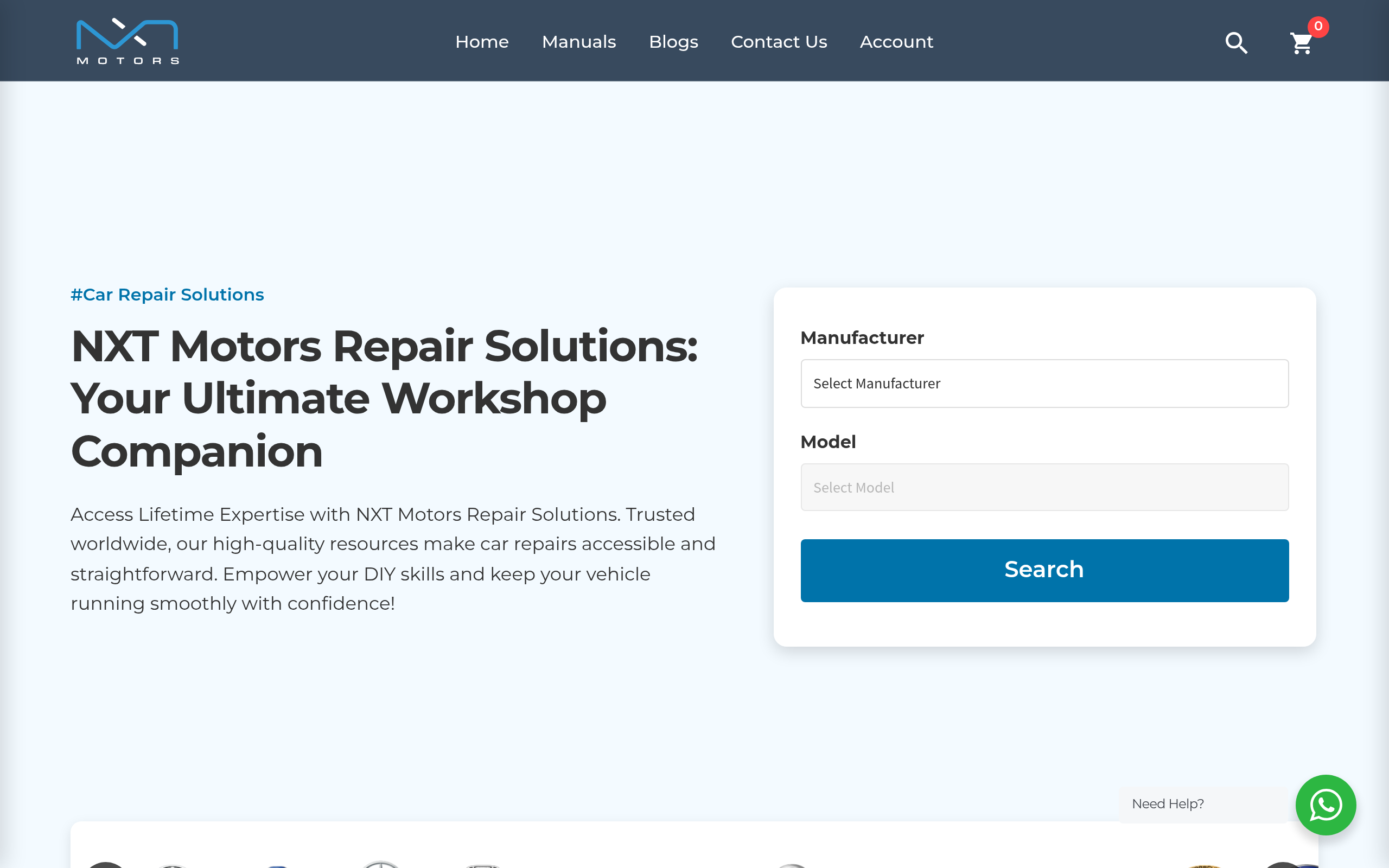1389x868 pixels.
Task: Select the leftmost dark manufacturer badge
Action: point(106,866)
